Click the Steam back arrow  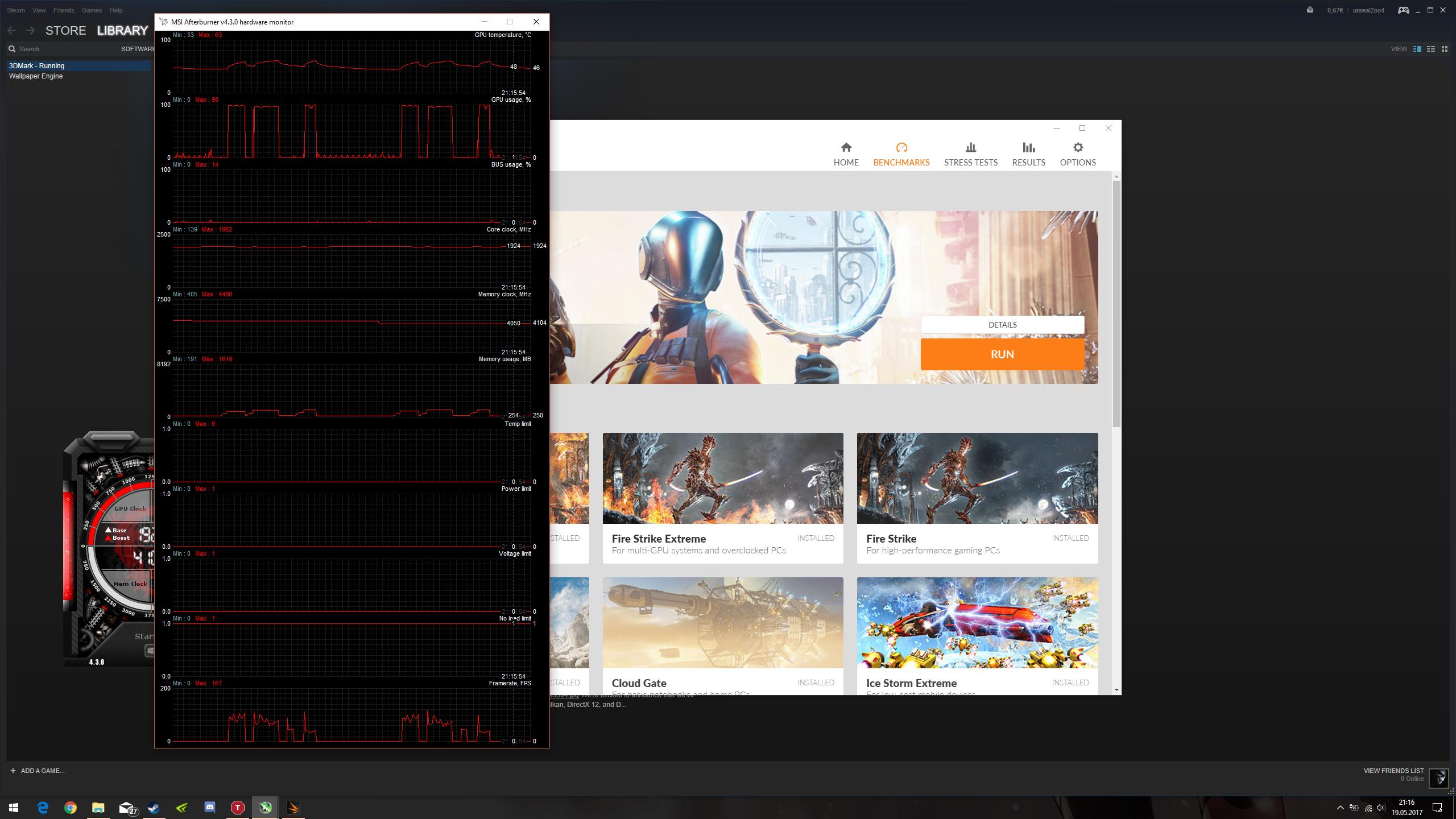12,31
